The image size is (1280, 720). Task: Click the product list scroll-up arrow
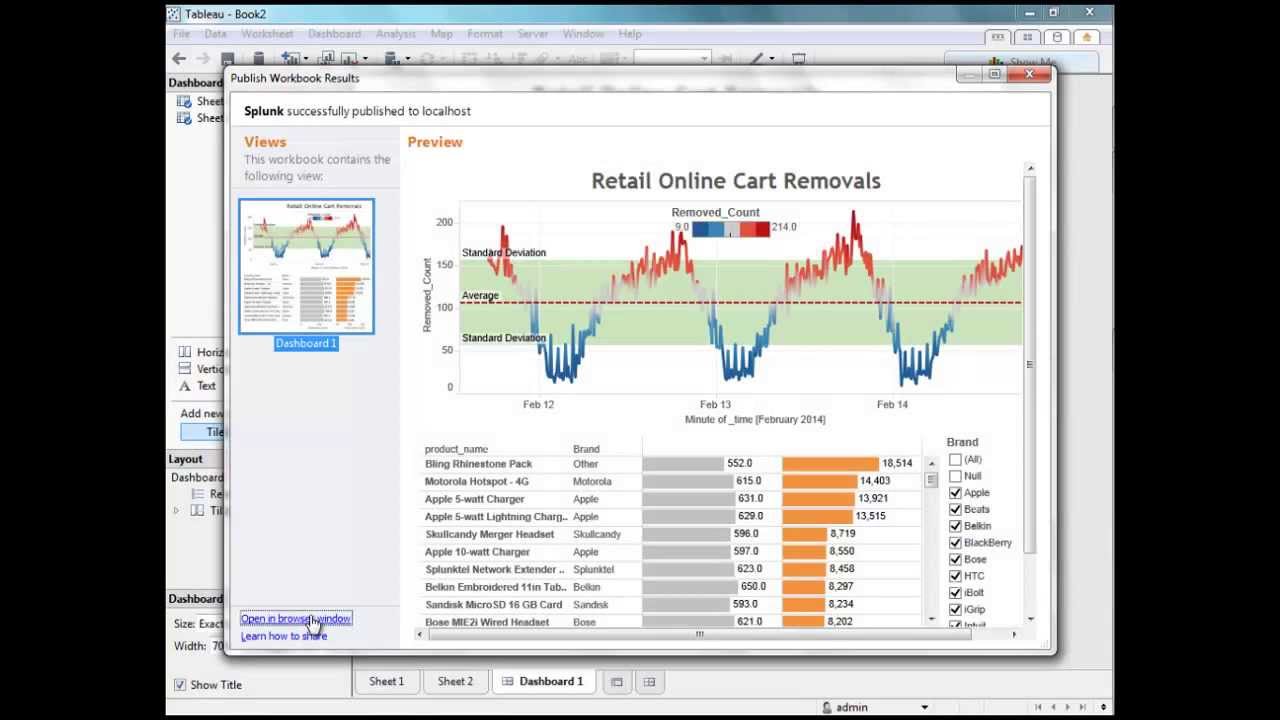[x=931, y=463]
